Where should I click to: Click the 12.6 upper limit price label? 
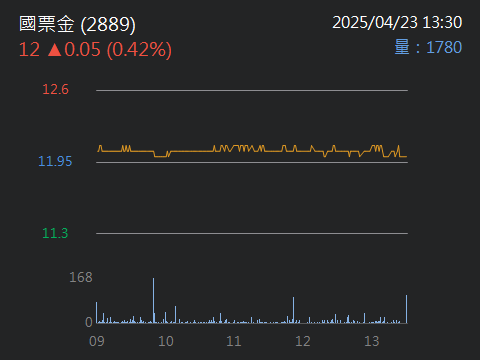pos(55,89)
